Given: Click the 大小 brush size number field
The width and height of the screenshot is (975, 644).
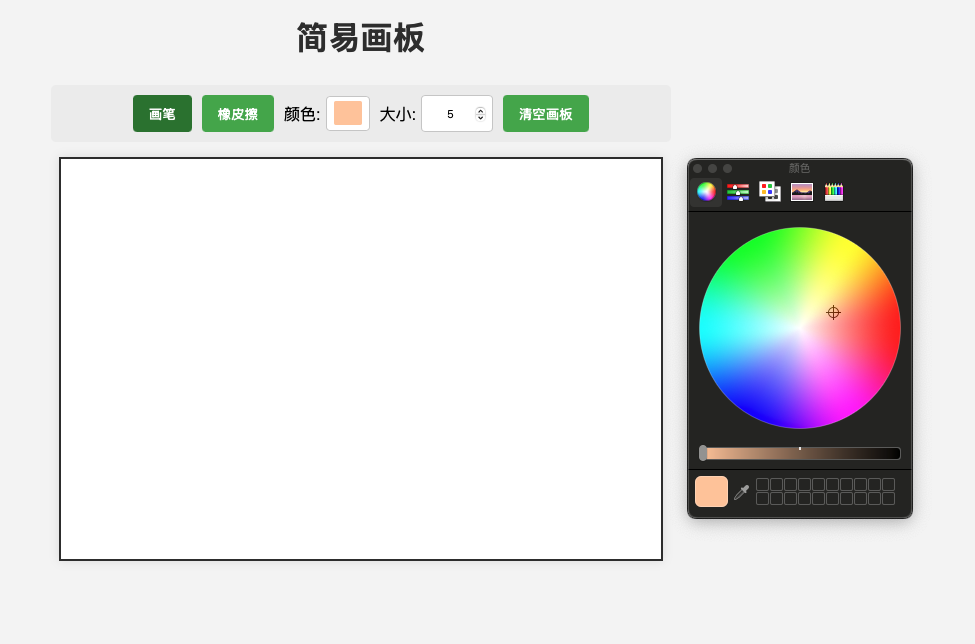Looking at the screenshot, I should pos(449,114).
